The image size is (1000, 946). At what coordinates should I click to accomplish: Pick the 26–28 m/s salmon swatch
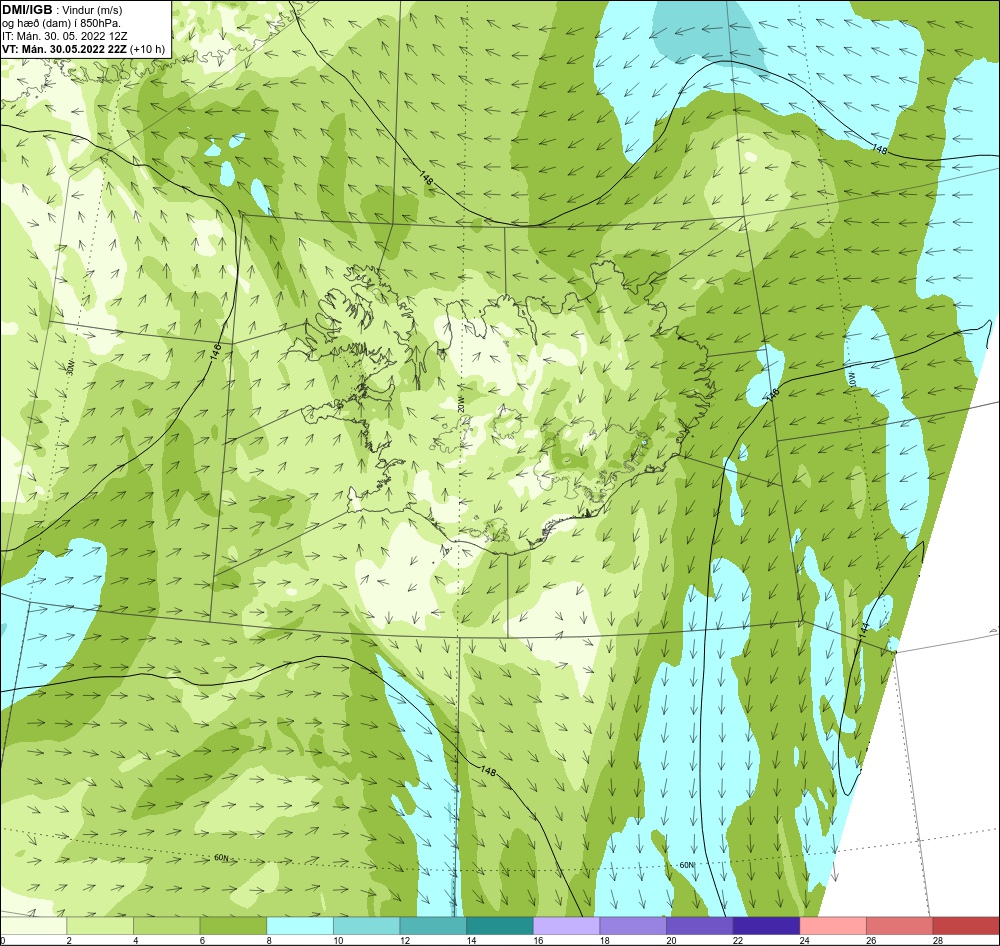(x=899, y=926)
